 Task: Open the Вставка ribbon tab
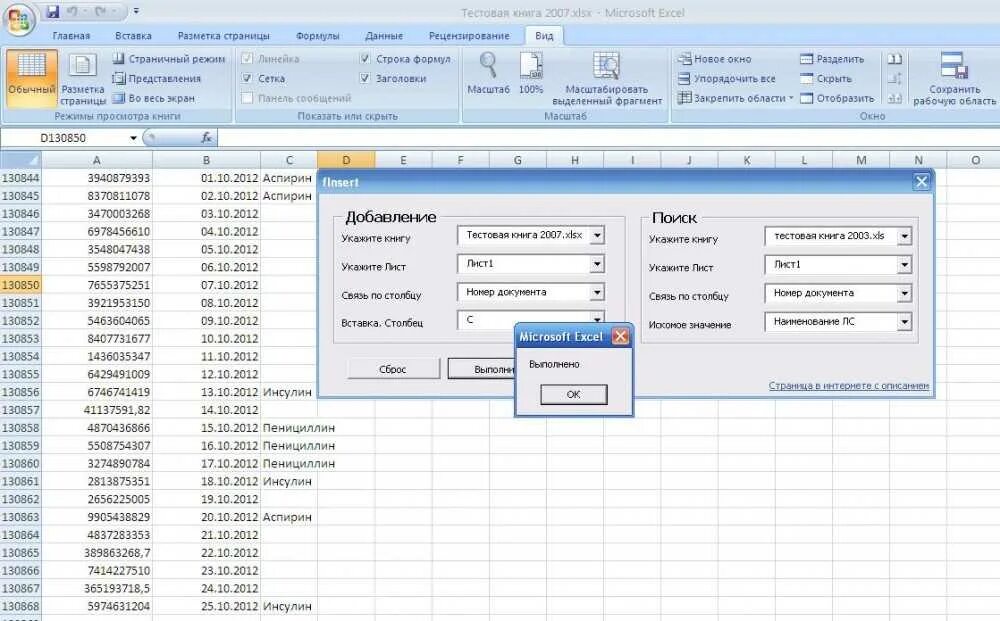[x=133, y=36]
